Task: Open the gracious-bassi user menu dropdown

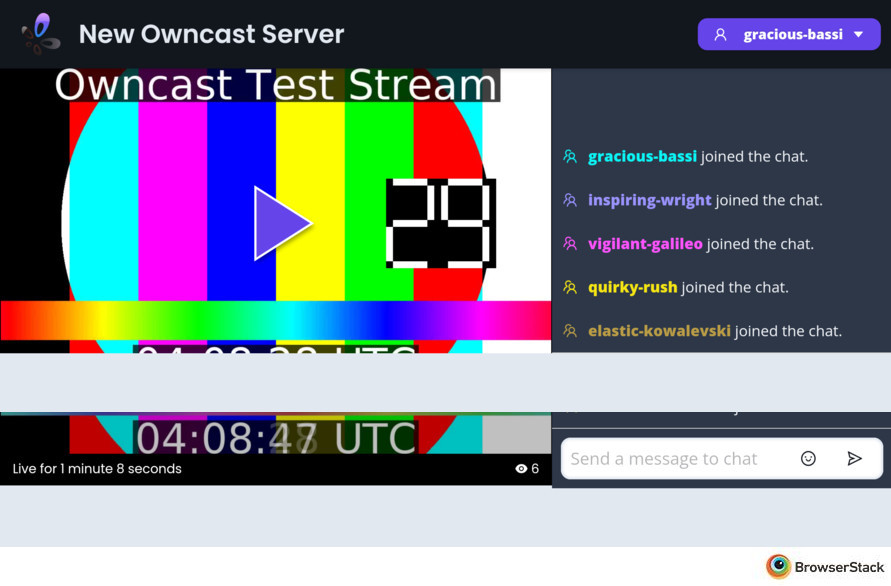Action: coord(788,34)
